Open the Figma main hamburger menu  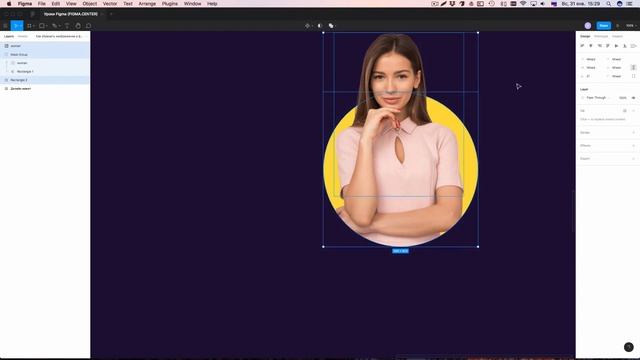(5, 26)
